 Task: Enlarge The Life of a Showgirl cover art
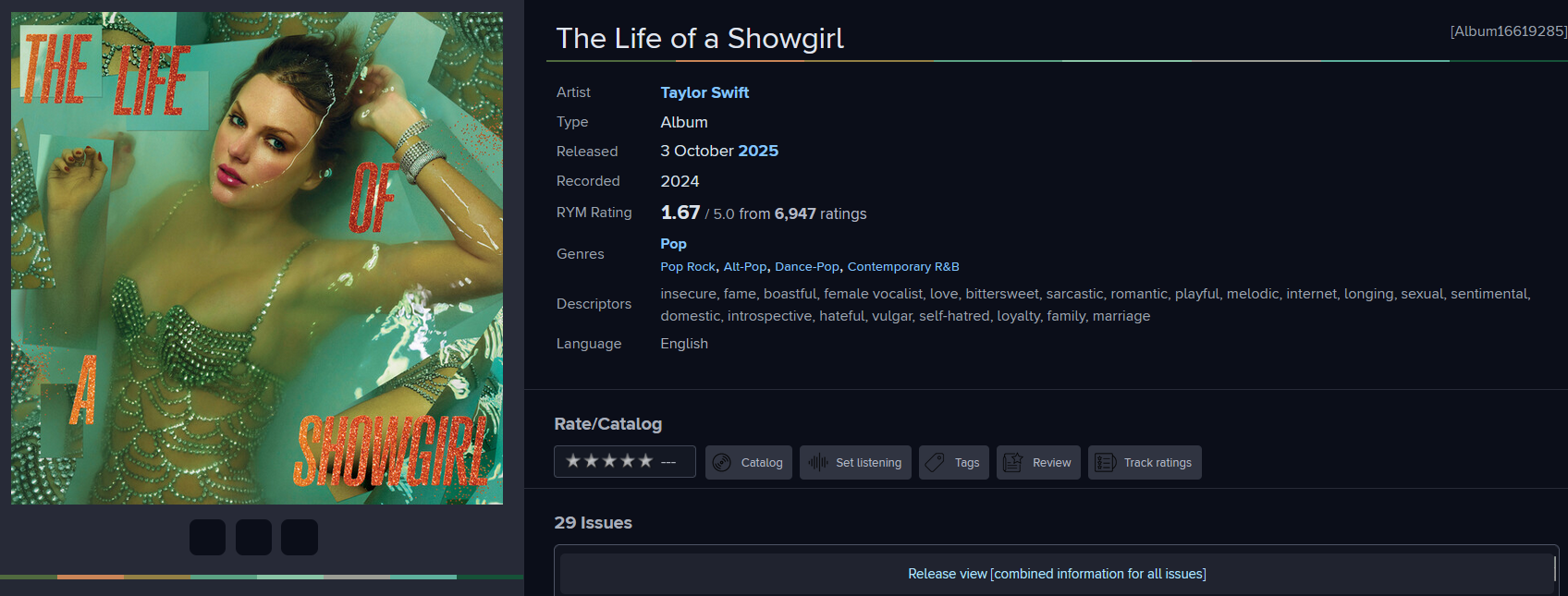coord(257,258)
